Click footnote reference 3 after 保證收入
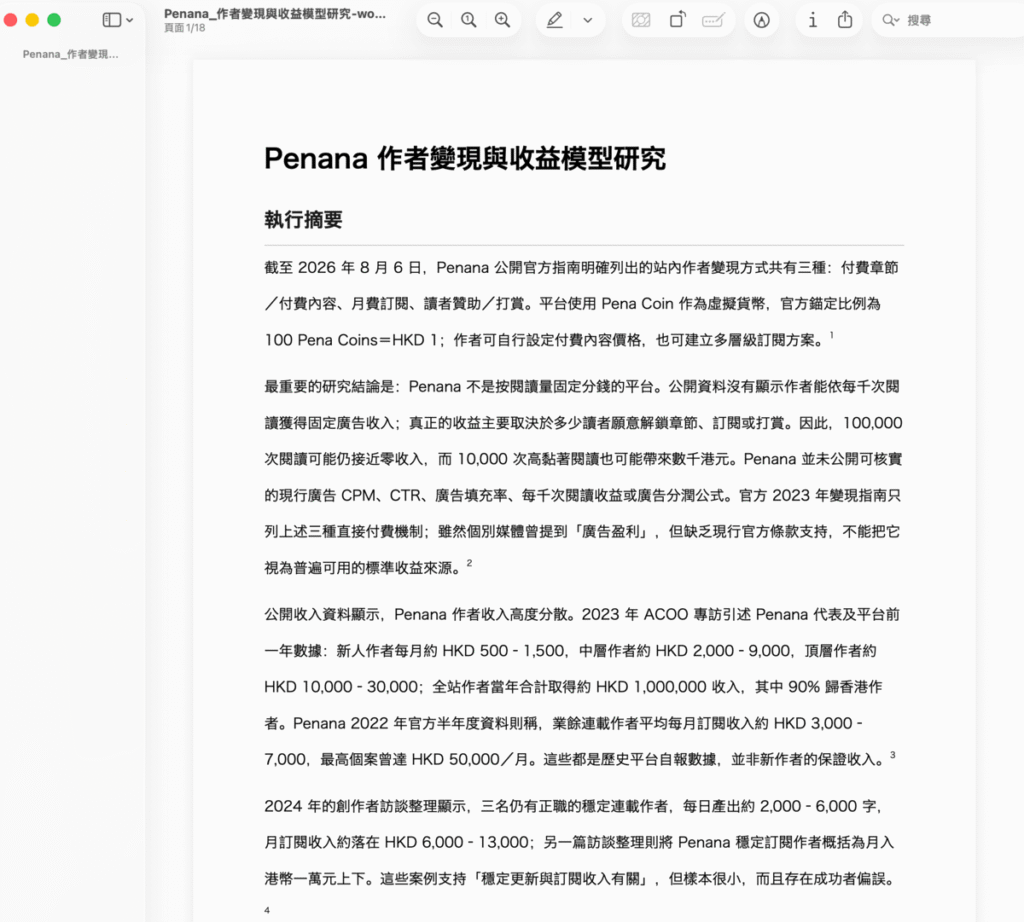 pyautogui.click(x=892, y=755)
